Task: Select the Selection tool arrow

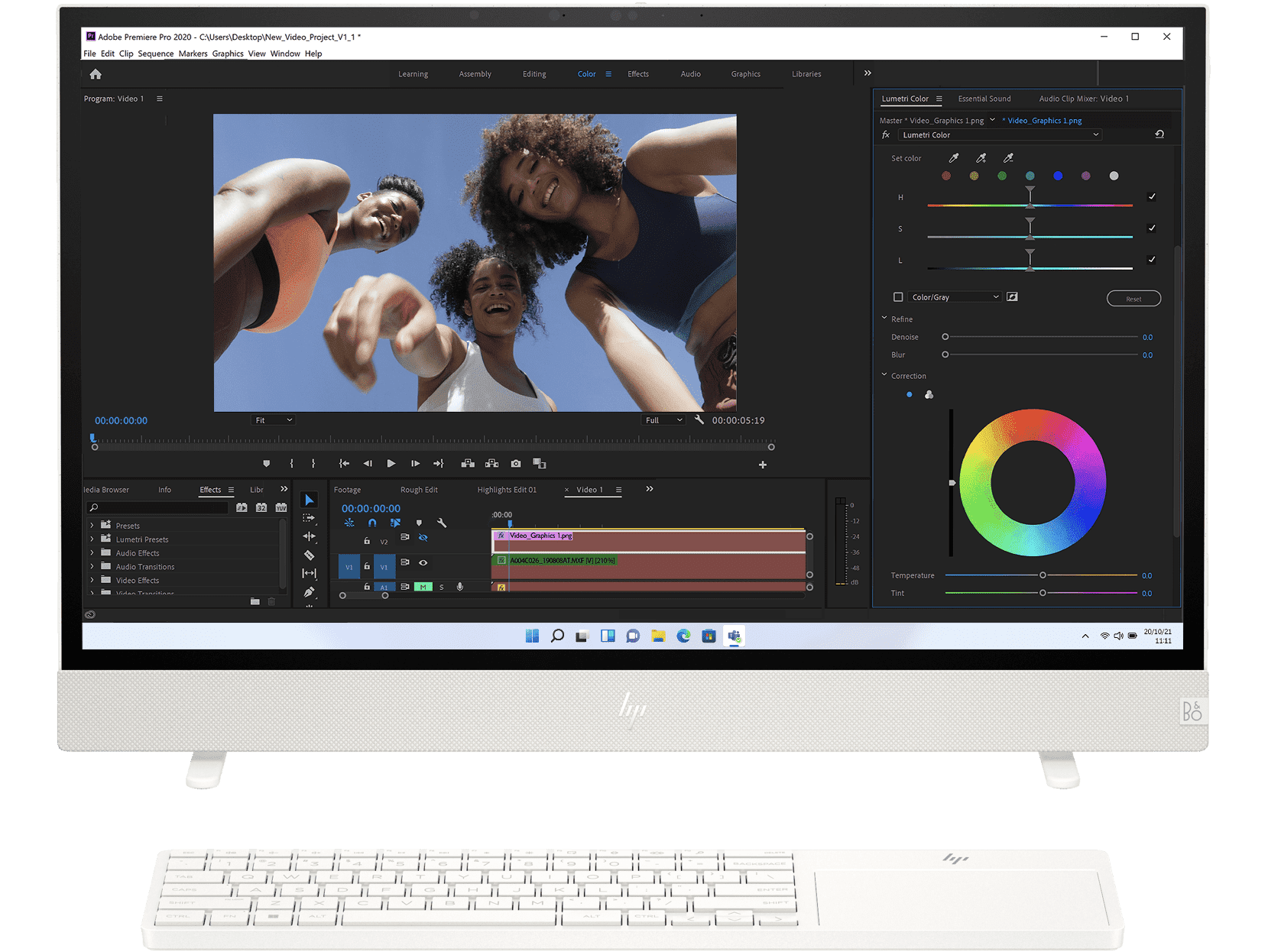Action: click(x=309, y=500)
